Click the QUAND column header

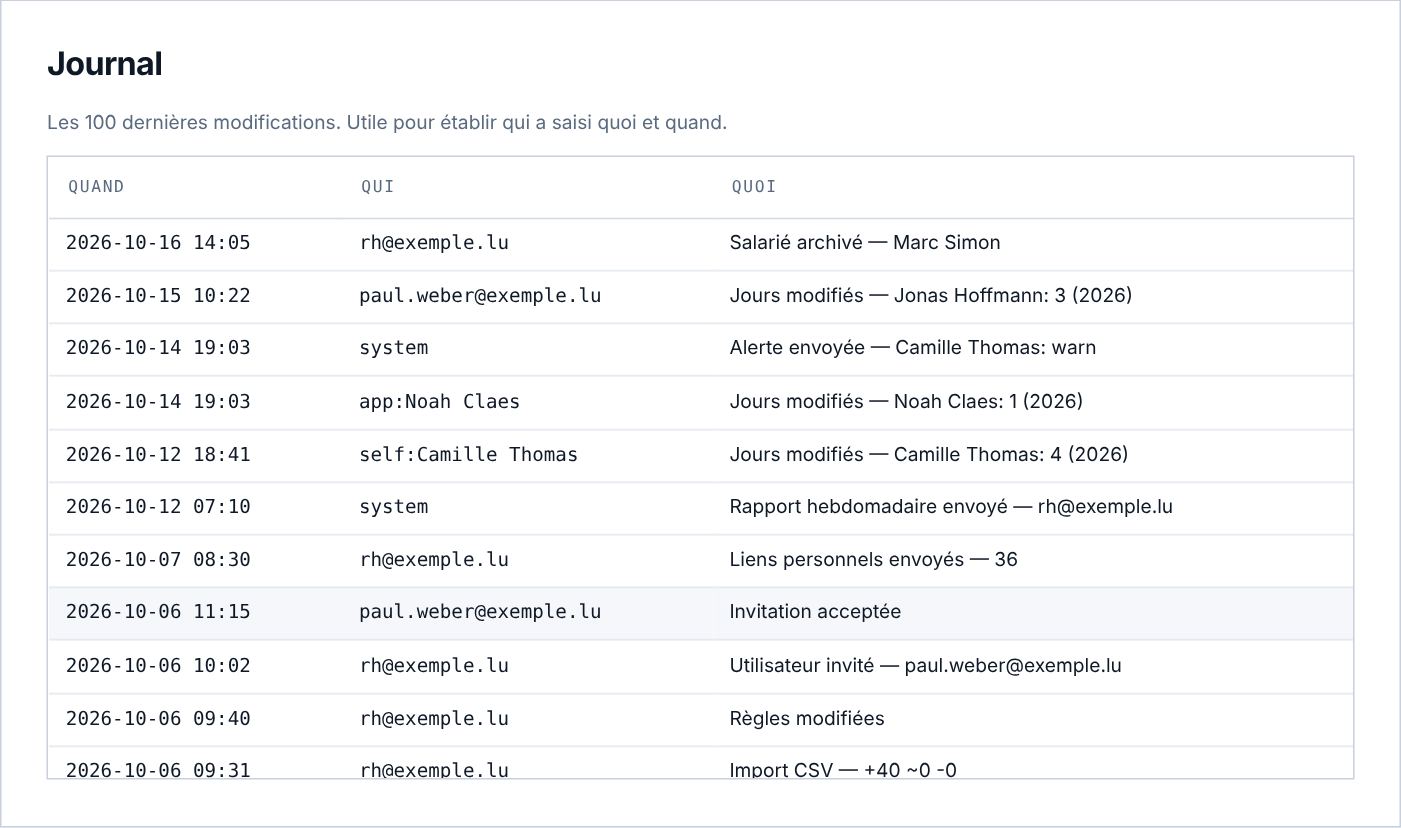coord(96,187)
